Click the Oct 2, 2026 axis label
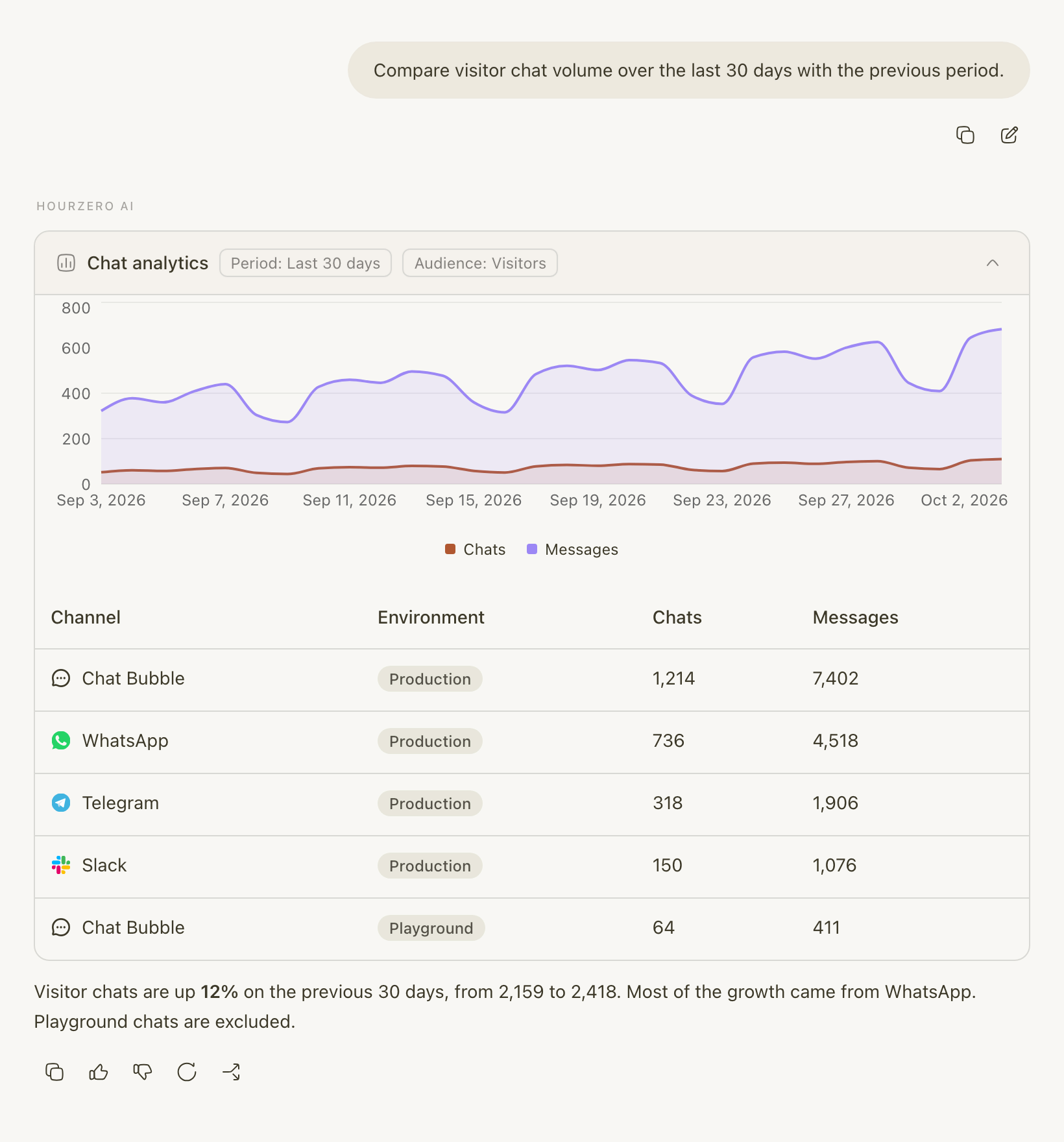The image size is (1064, 1142). (964, 500)
